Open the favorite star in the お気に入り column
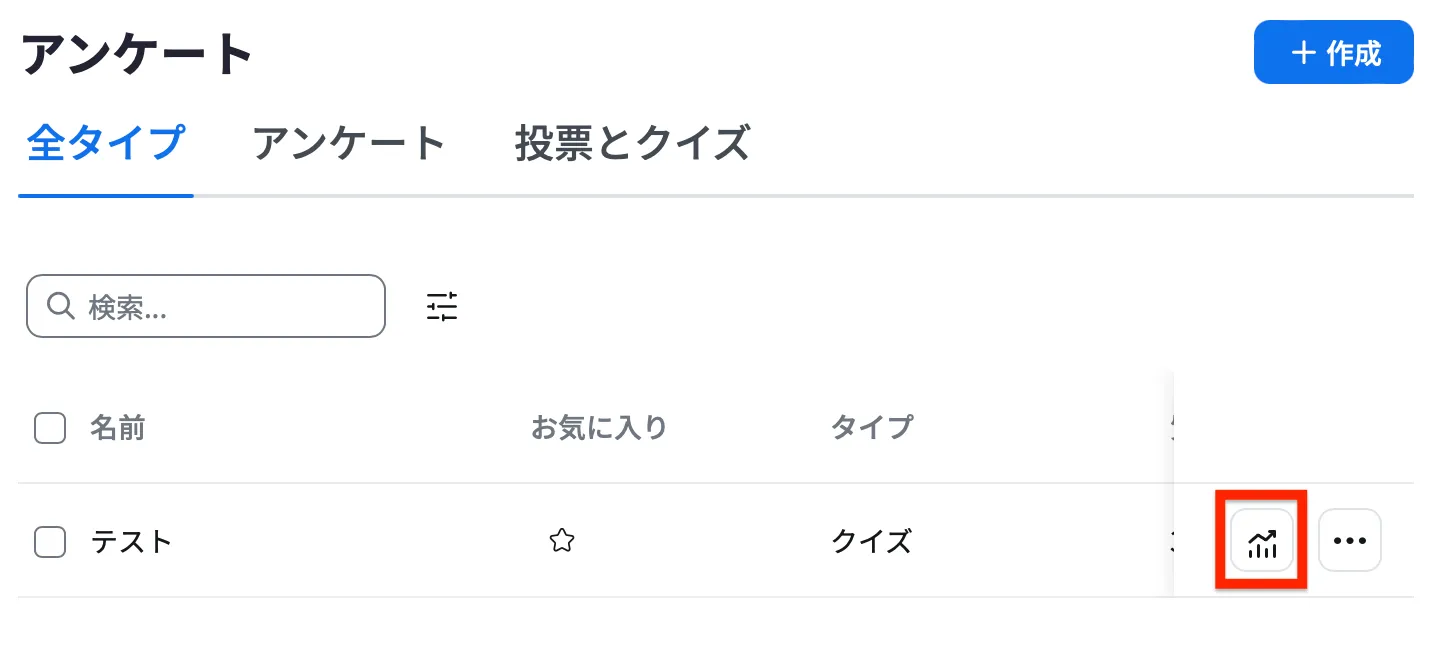This screenshot has height=654, width=1456. [562, 540]
